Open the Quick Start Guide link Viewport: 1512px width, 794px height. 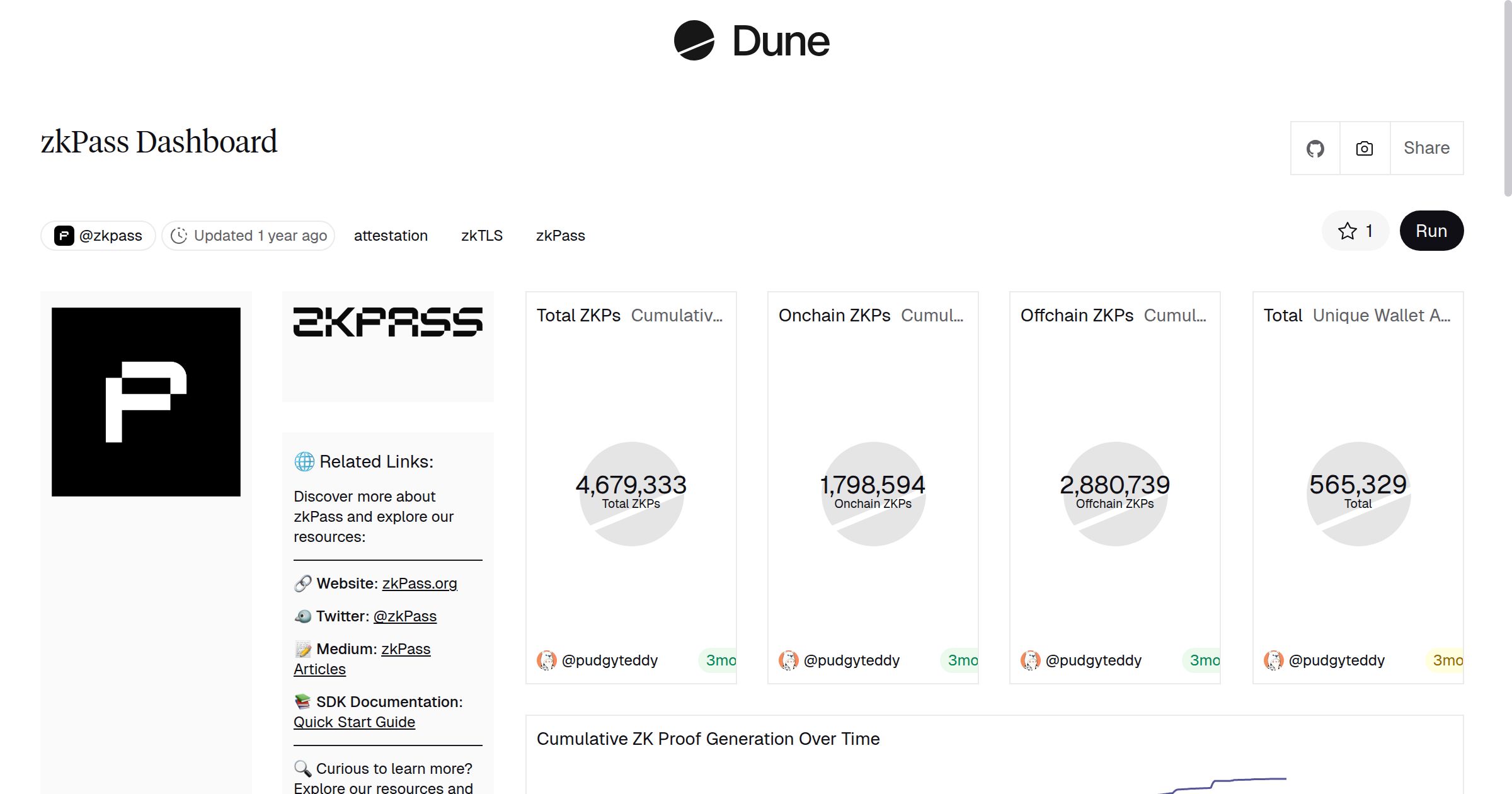coord(354,722)
